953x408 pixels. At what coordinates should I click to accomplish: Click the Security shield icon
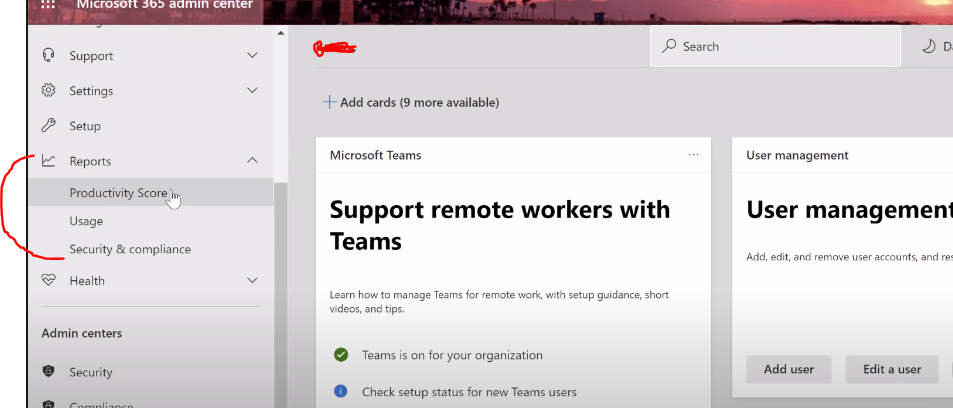point(48,372)
